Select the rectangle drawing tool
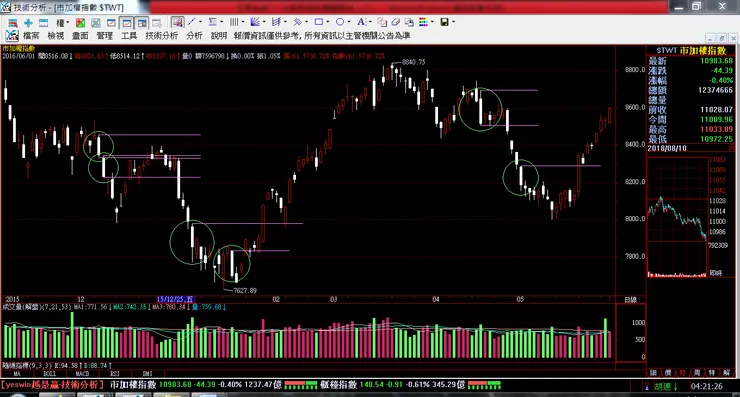Screen dimensions: 740x397 tap(319, 22)
